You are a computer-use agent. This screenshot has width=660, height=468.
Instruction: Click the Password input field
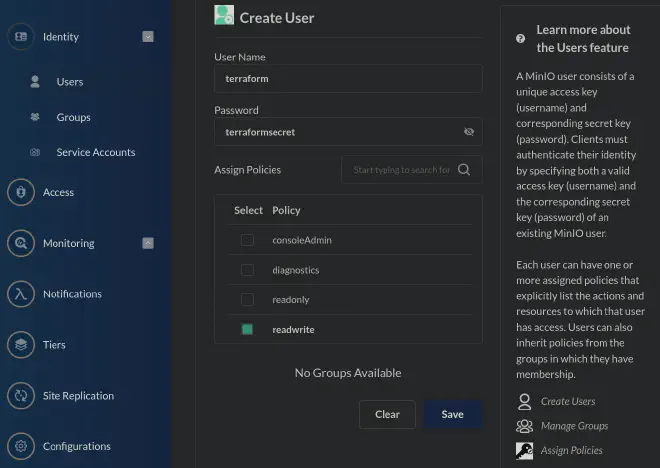[348, 132]
